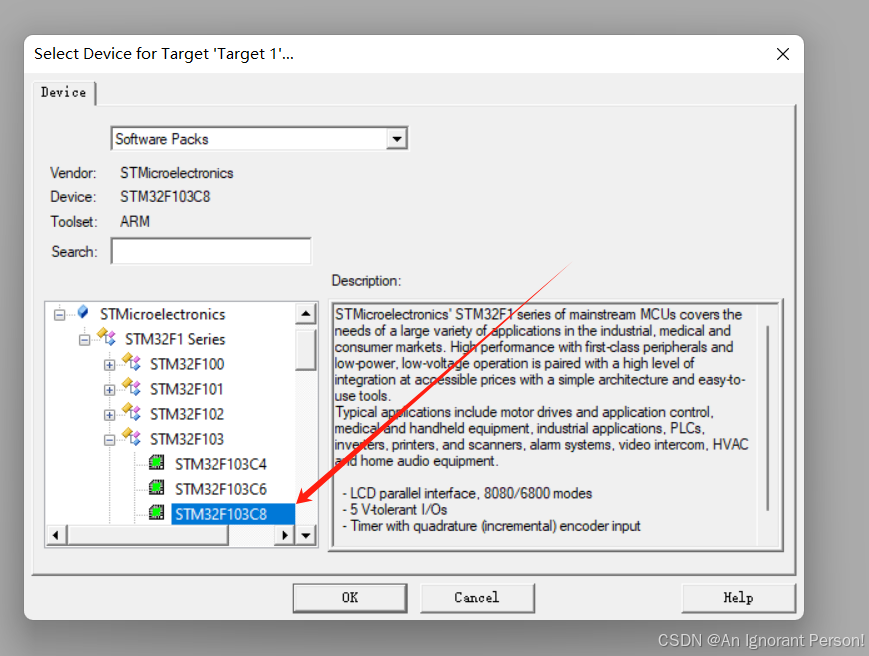869x656 pixels.
Task: Select the STM32F100 tree label
Action: click(x=187, y=365)
